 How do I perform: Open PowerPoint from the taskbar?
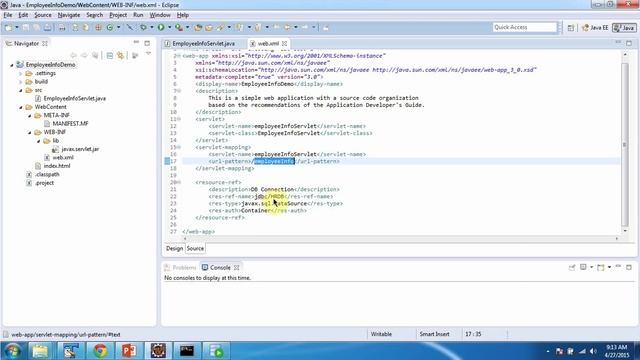pos(129,351)
